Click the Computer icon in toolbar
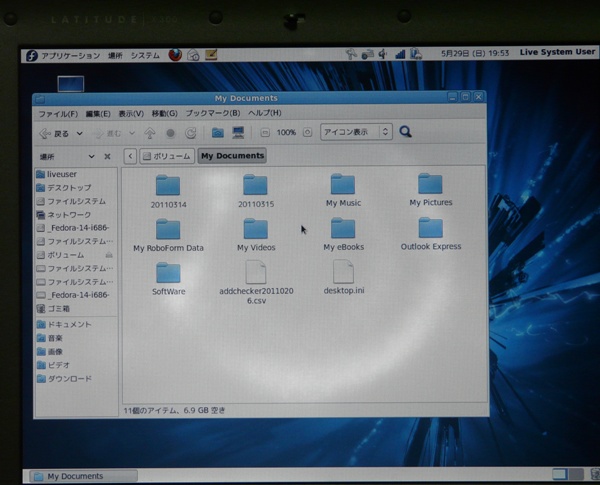Image resolution: width=600 pixels, height=485 pixels. [x=238, y=132]
